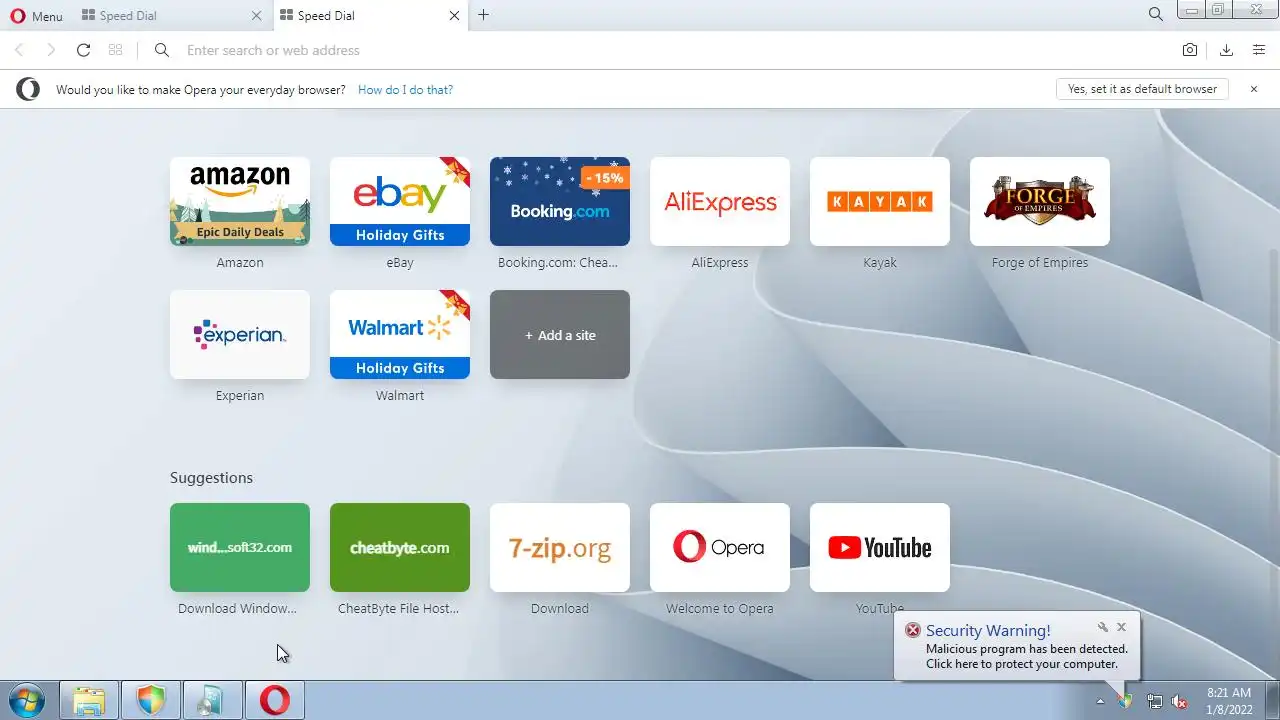Open File Explorer from the taskbar
Image resolution: width=1280 pixels, height=720 pixels.
click(89, 700)
